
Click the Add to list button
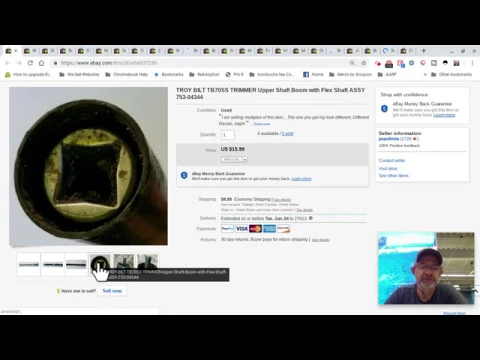232,160
